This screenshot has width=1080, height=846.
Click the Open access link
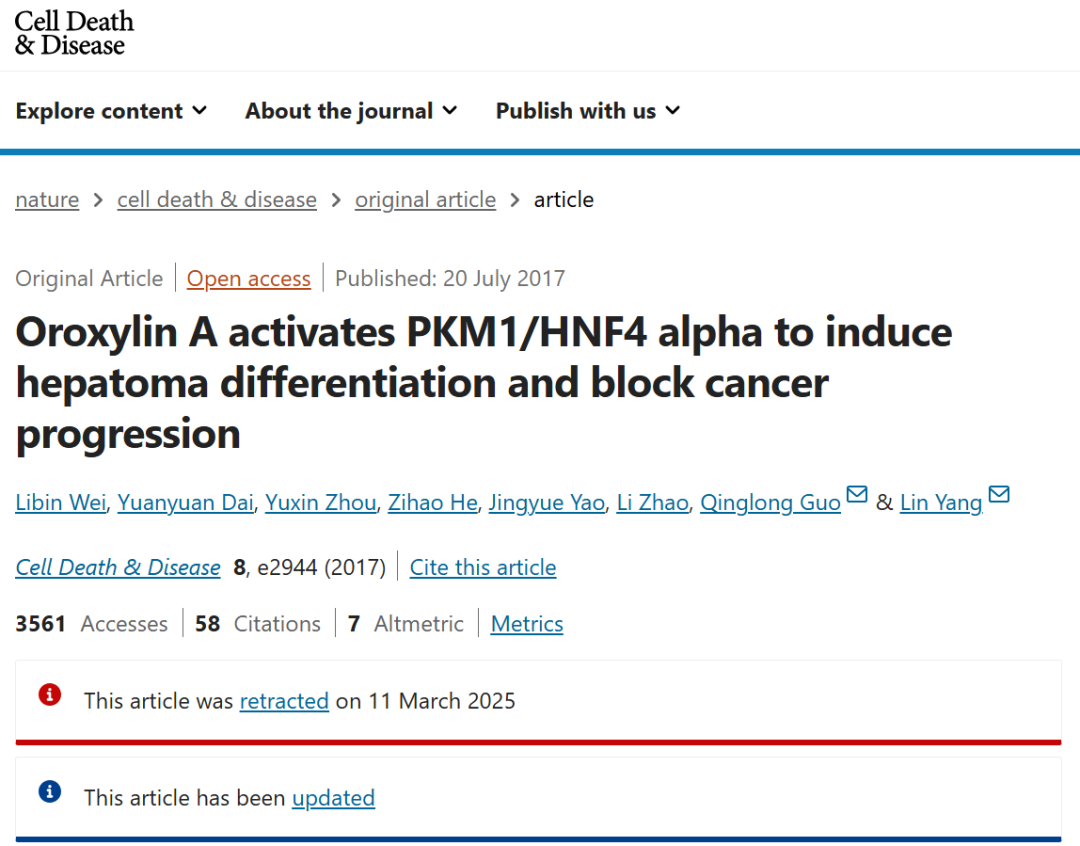click(249, 278)
